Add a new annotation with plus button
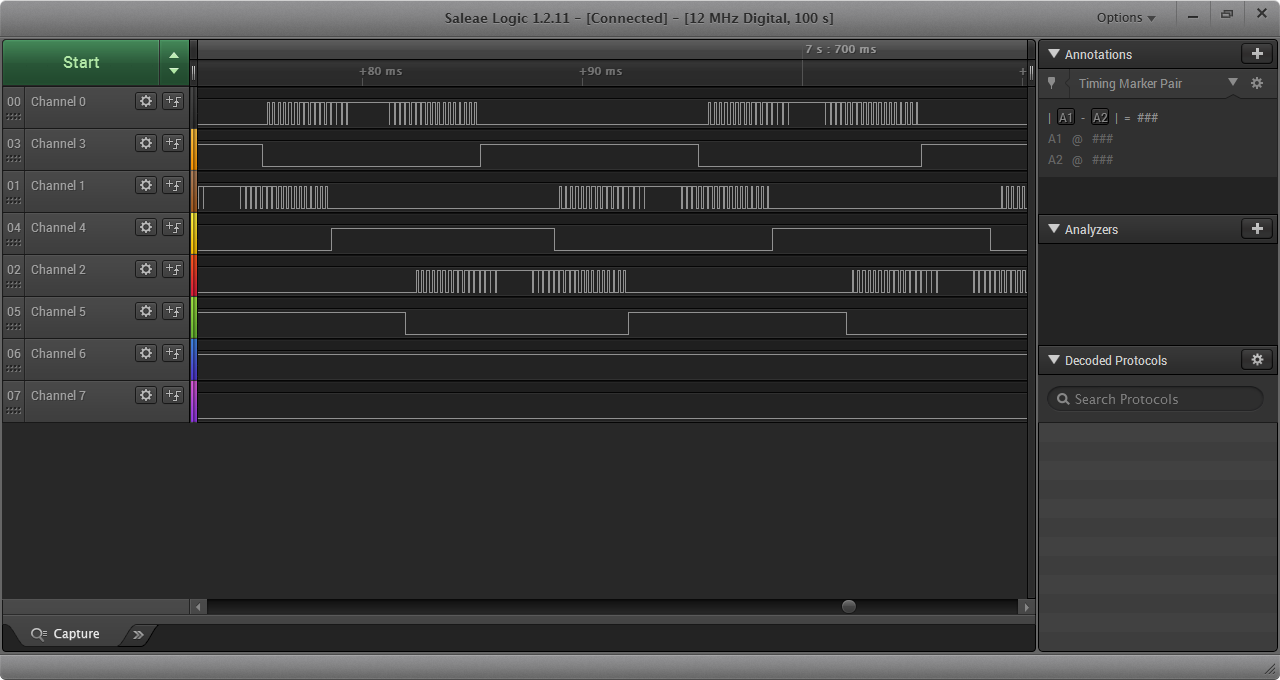This screenshot has width=1280, height=680. pos(1257,54)
